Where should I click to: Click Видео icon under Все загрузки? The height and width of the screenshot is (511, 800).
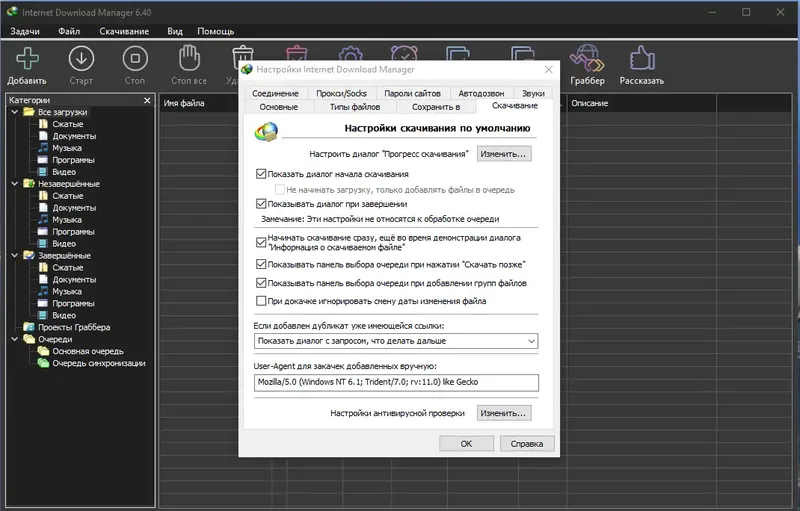(x=43, y=172)
